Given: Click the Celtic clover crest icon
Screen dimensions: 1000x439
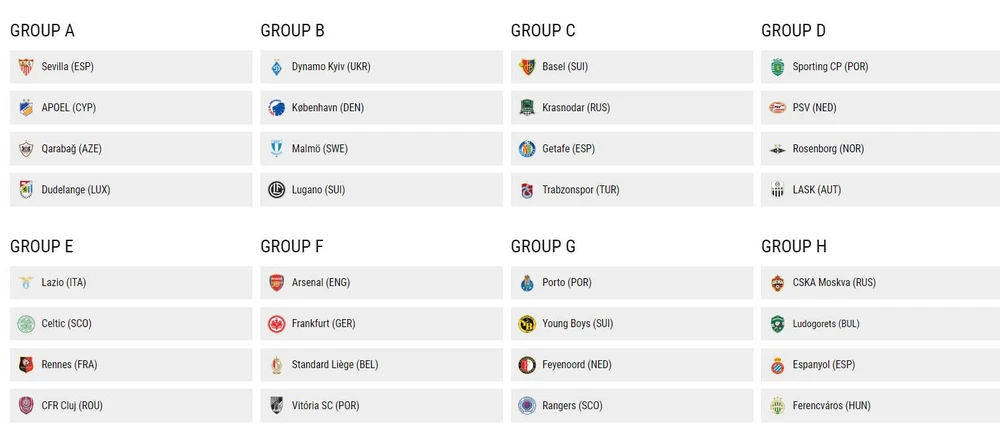Looking at the screenshot, I should (26, 324).
